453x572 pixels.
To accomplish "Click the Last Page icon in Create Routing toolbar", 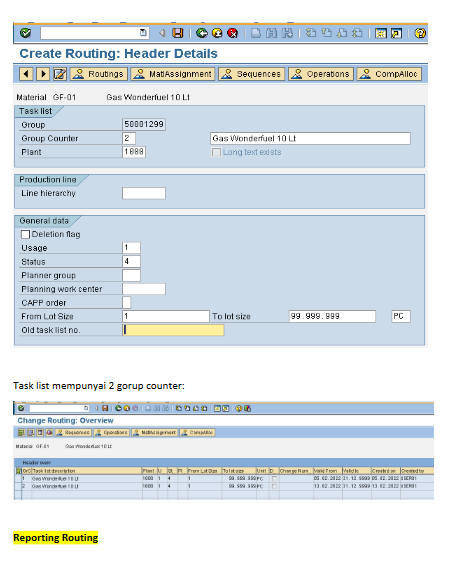I will 357,33.
